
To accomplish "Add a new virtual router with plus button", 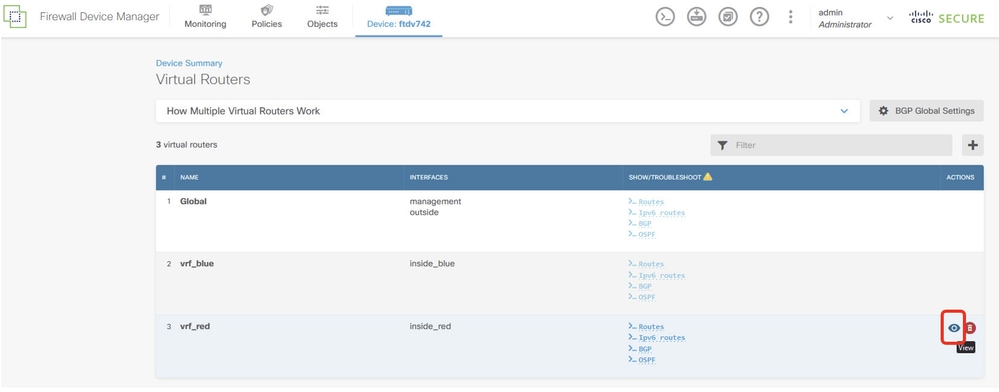I will pyautogui.click(x=972, y=145).
